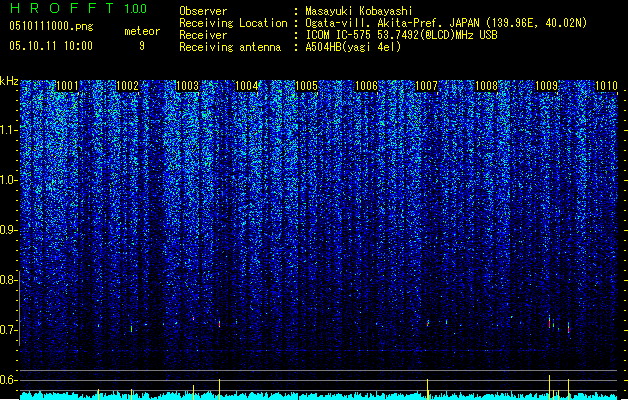Click the 'Observer' field label

pos(203,11)
